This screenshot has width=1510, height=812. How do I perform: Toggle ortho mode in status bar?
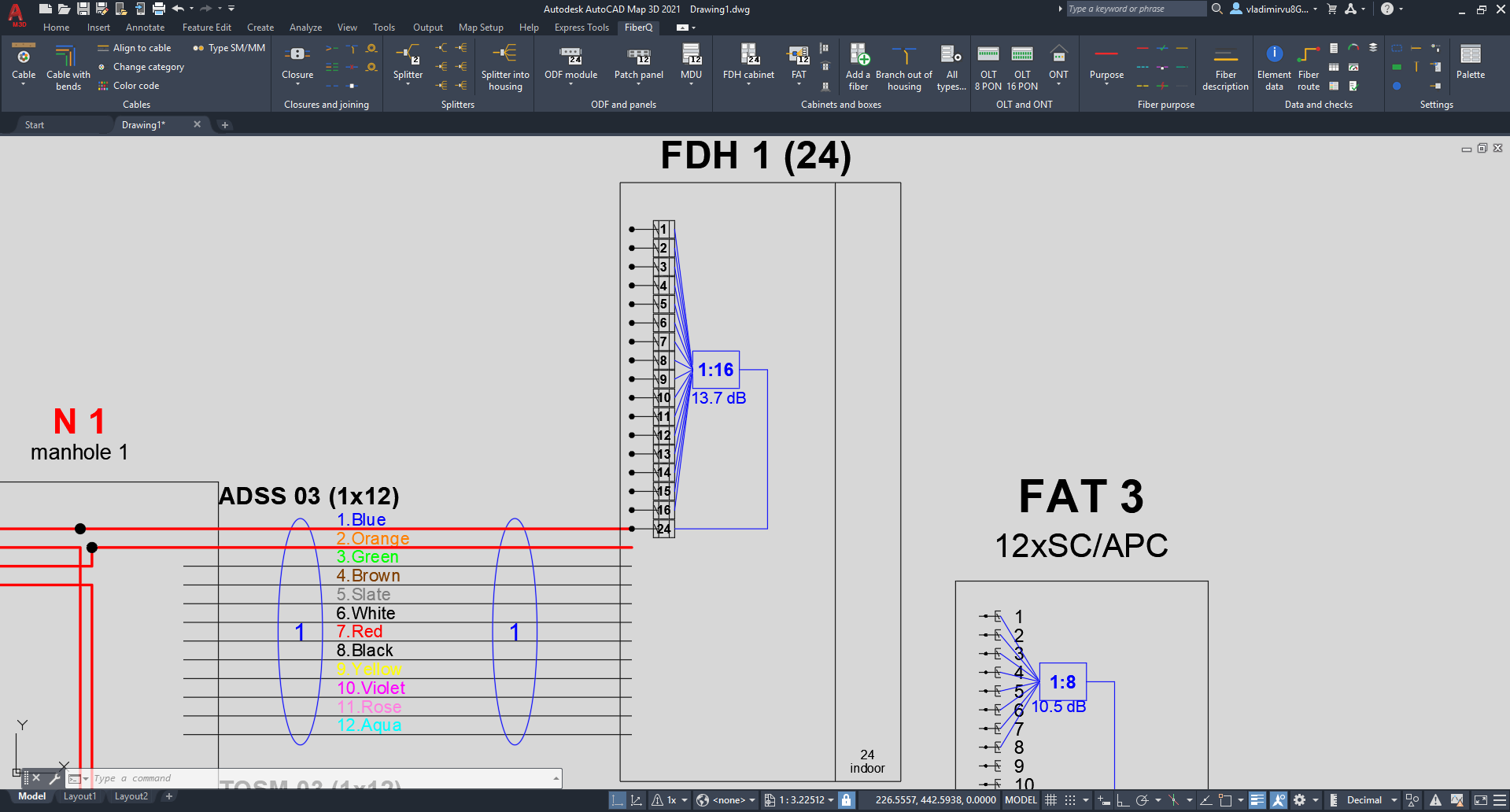(1123, 800)
